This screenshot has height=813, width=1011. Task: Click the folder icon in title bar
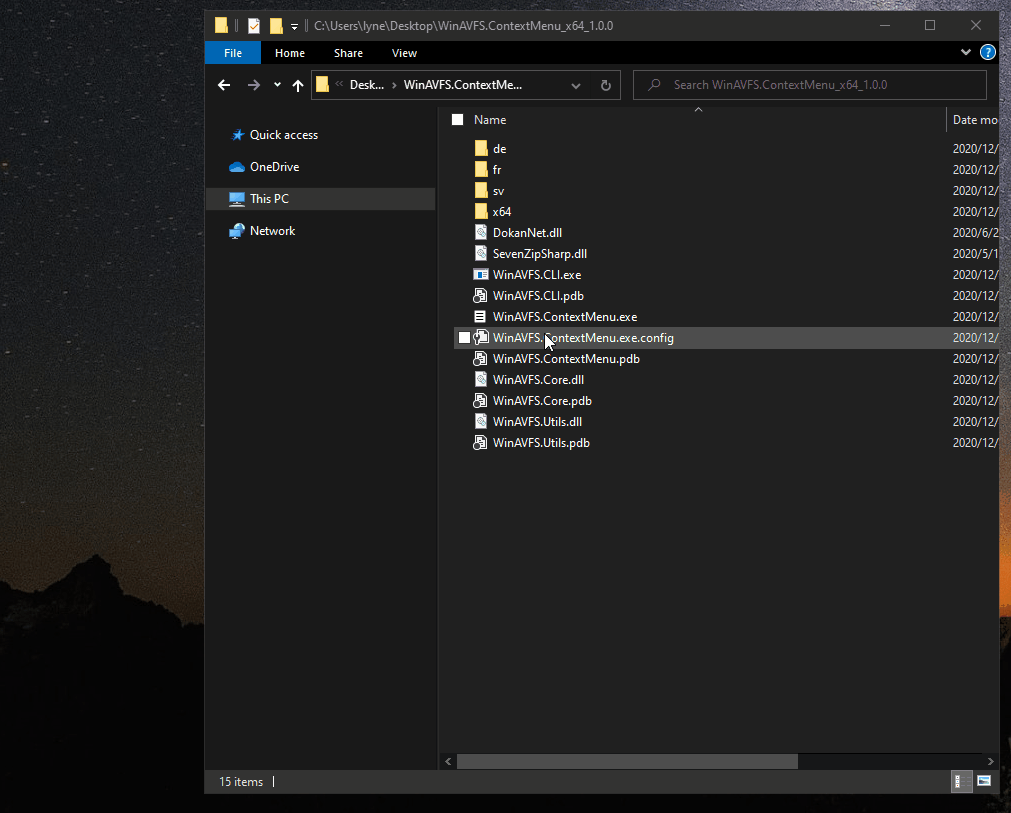[x=221, y=26]
